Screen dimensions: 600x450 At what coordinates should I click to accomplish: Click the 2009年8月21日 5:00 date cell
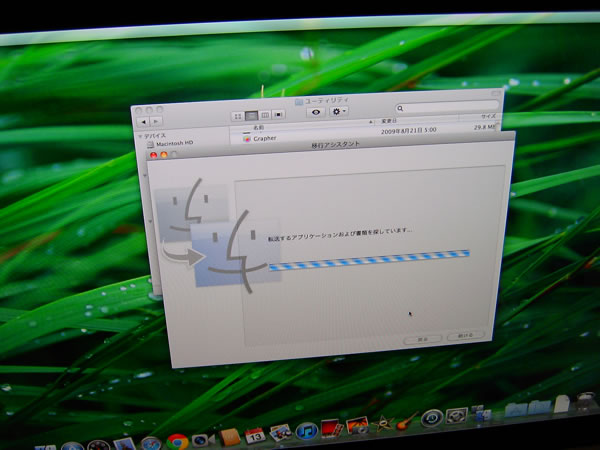tap(409, 130)
